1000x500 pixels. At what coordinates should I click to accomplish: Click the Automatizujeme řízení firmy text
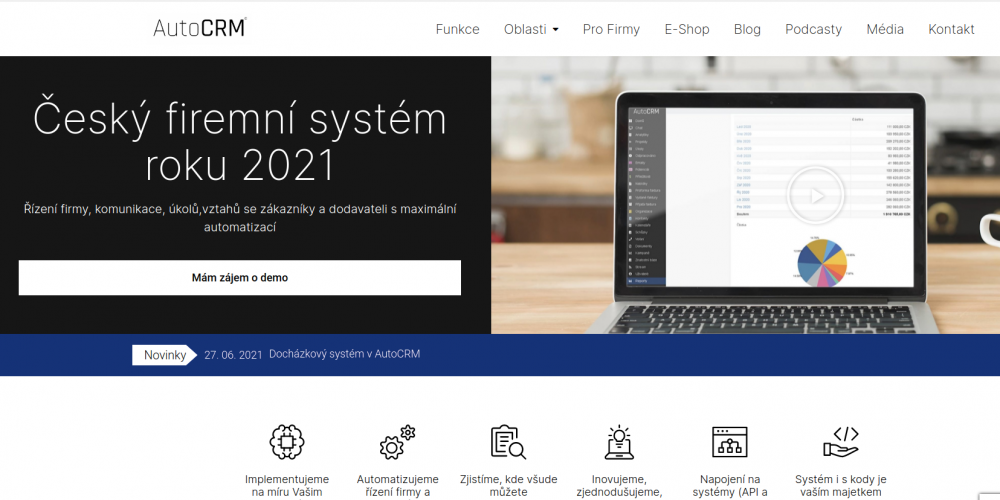(397, 486)
